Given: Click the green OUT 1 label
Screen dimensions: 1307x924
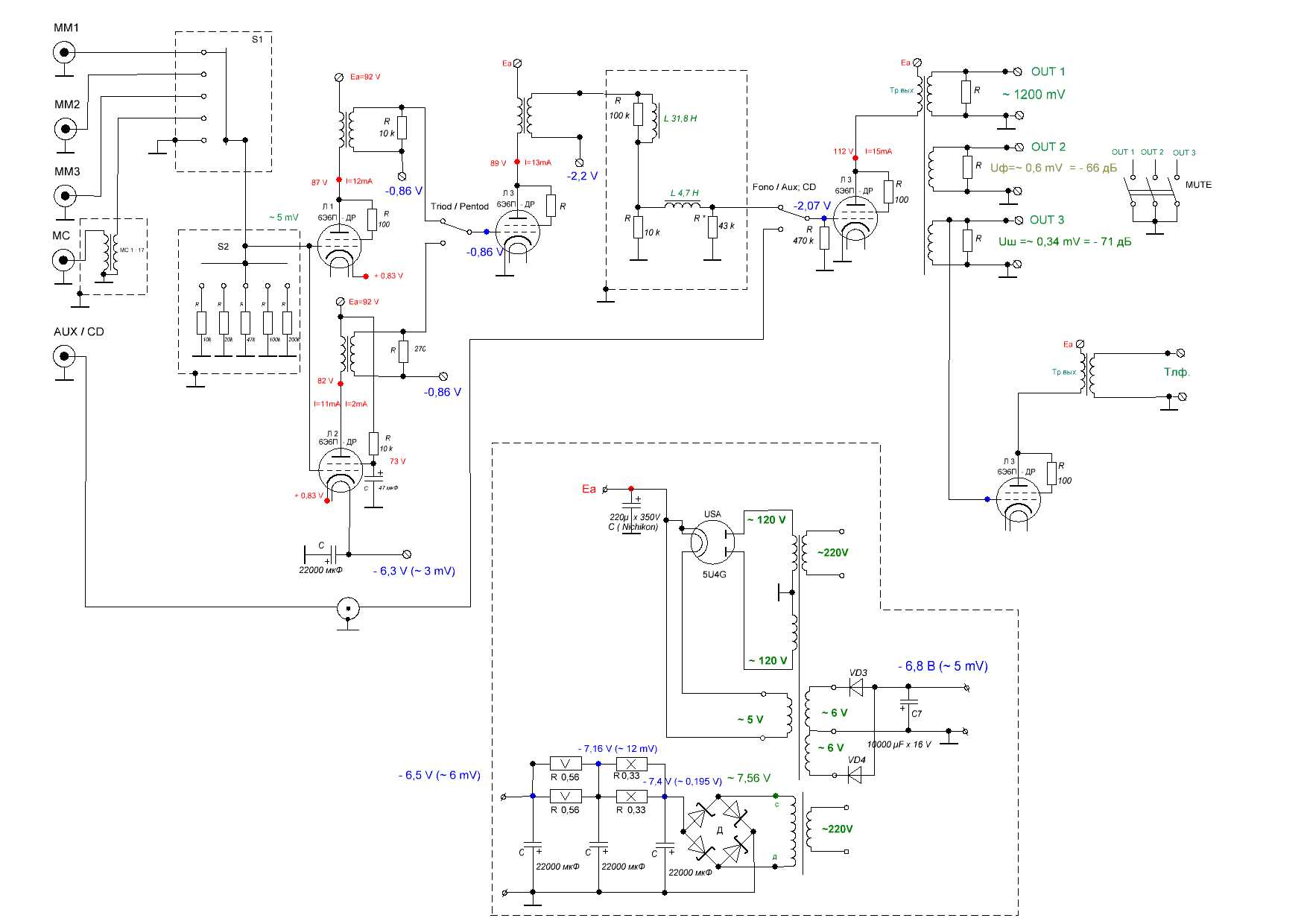Looking at the screenshot, I should point(1048,72).
